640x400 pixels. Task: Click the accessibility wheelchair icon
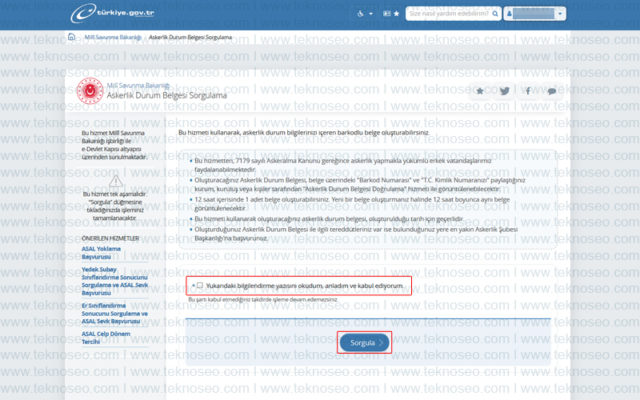tap(360, 13)
